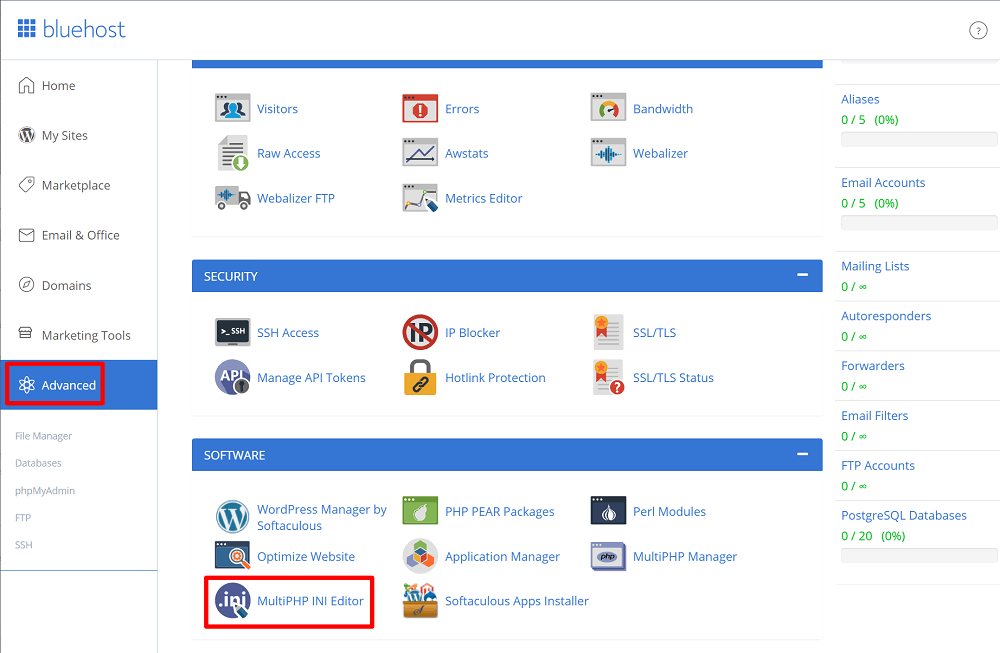The image size is (1000, 653).
Task: Click the Hotlink Protection padlock icon
Action: [420, 377]
